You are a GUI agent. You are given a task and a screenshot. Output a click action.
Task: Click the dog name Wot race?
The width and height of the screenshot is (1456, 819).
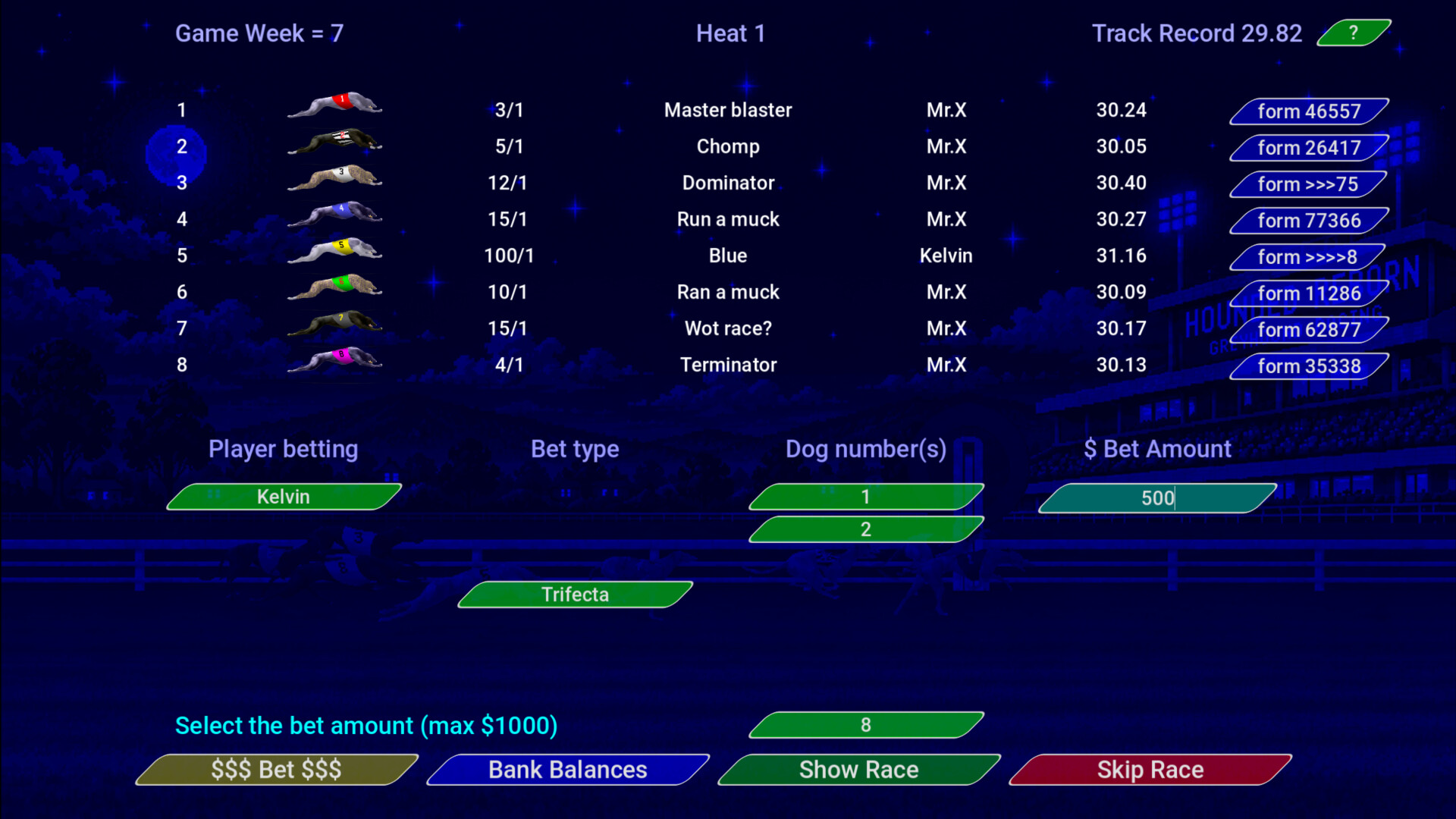pyautogui.click(x=728, y=328)
